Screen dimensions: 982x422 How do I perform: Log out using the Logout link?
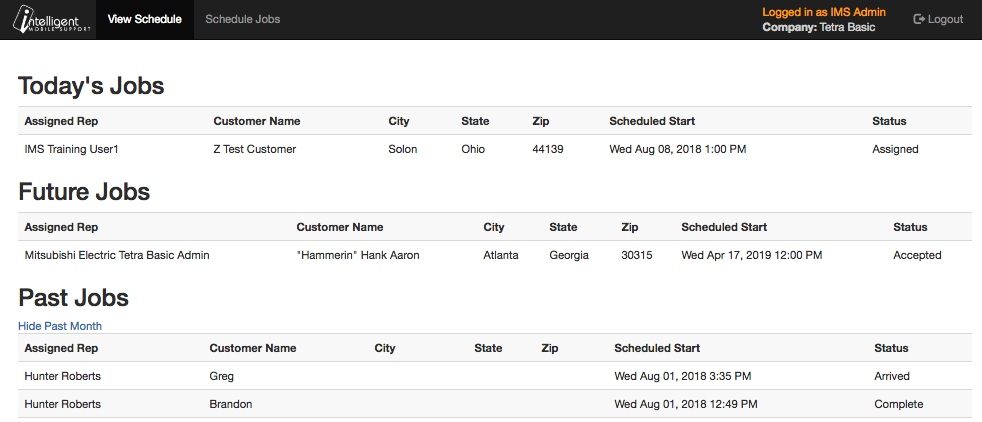click(938, 19)
